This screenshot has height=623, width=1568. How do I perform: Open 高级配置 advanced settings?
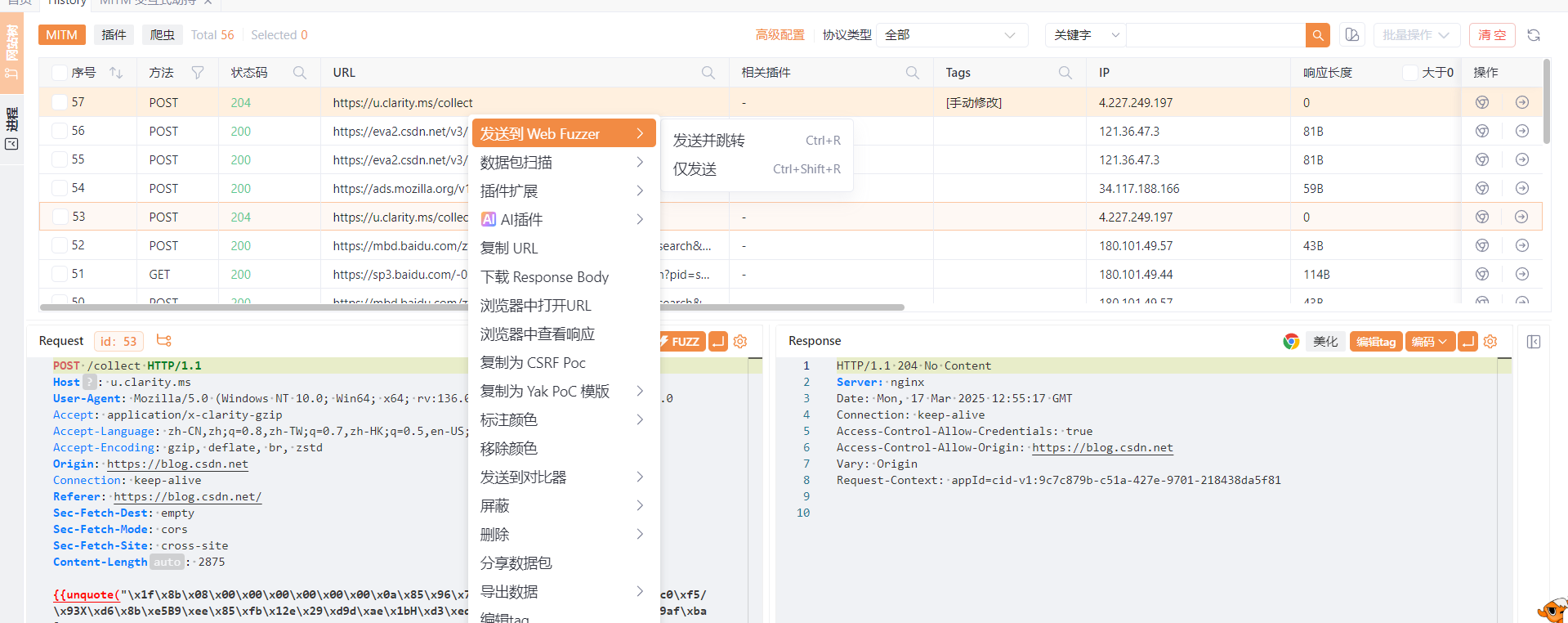pos(780,35)
